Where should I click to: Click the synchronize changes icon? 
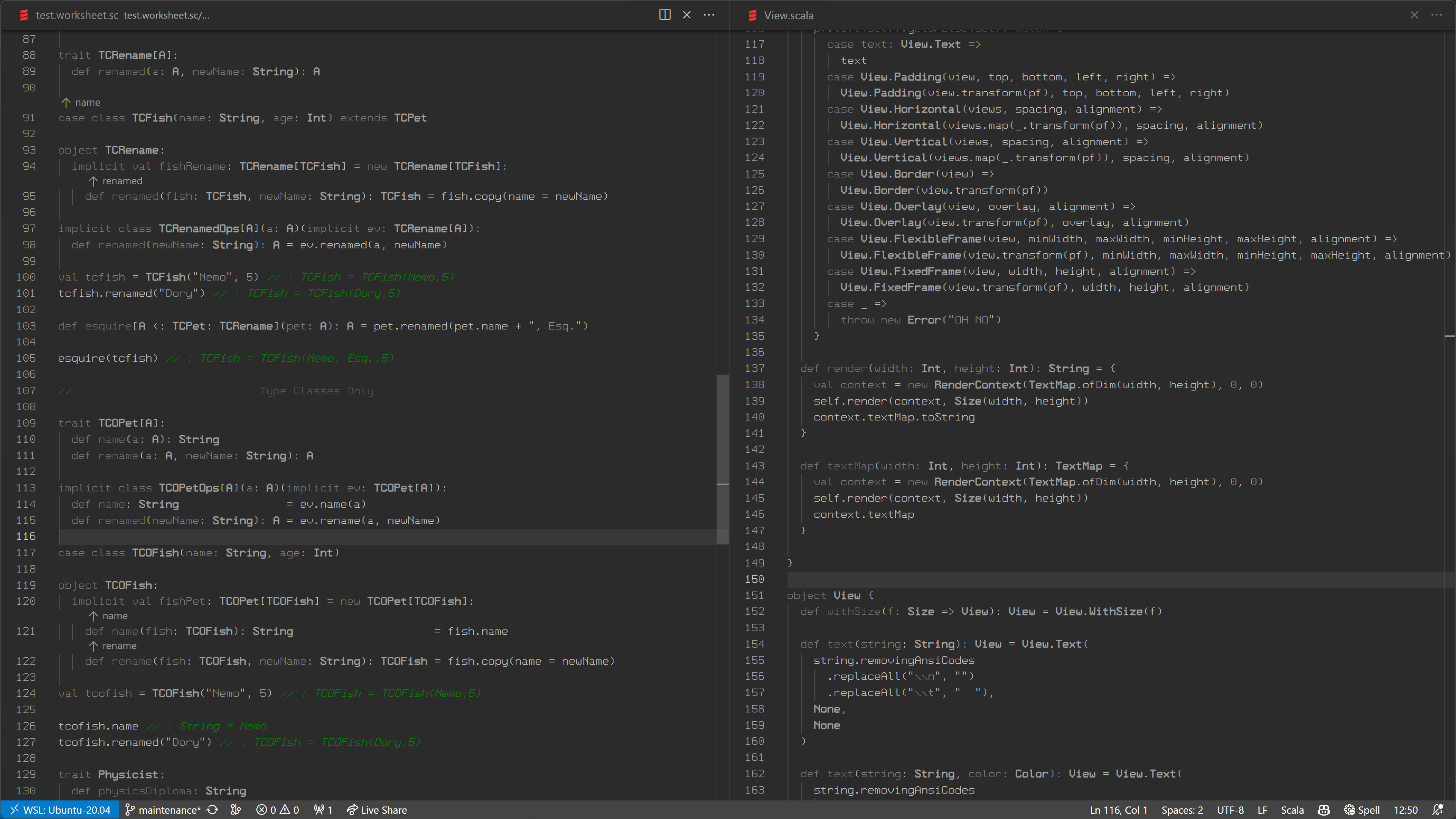[x=212, y=810]
